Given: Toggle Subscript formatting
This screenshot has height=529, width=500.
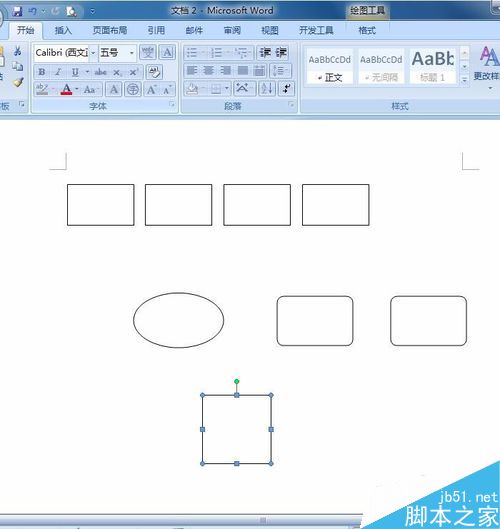Looking at the screenshot, I should pos(117,72).
